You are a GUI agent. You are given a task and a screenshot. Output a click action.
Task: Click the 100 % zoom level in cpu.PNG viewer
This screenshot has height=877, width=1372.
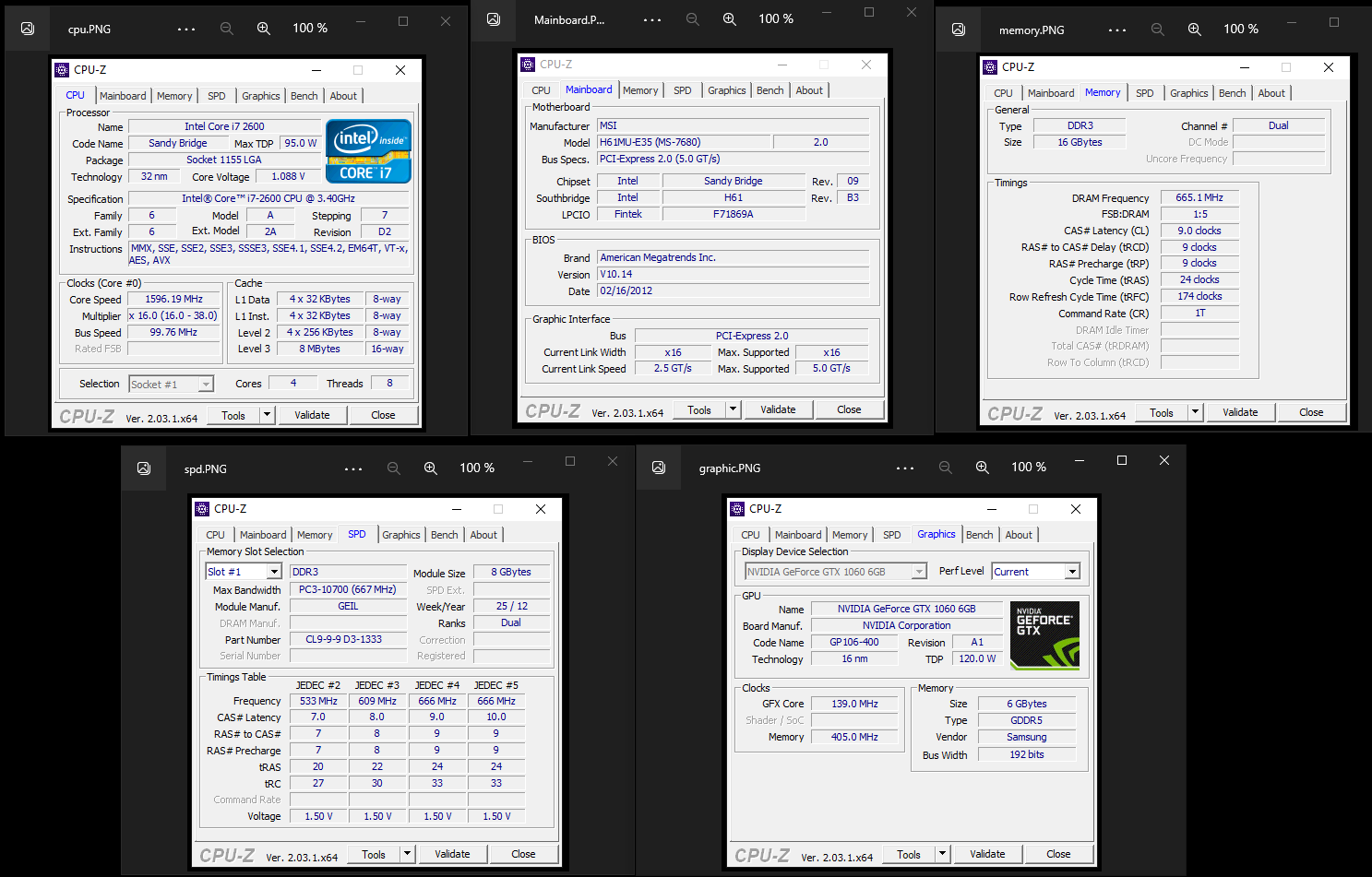(310, 29)
